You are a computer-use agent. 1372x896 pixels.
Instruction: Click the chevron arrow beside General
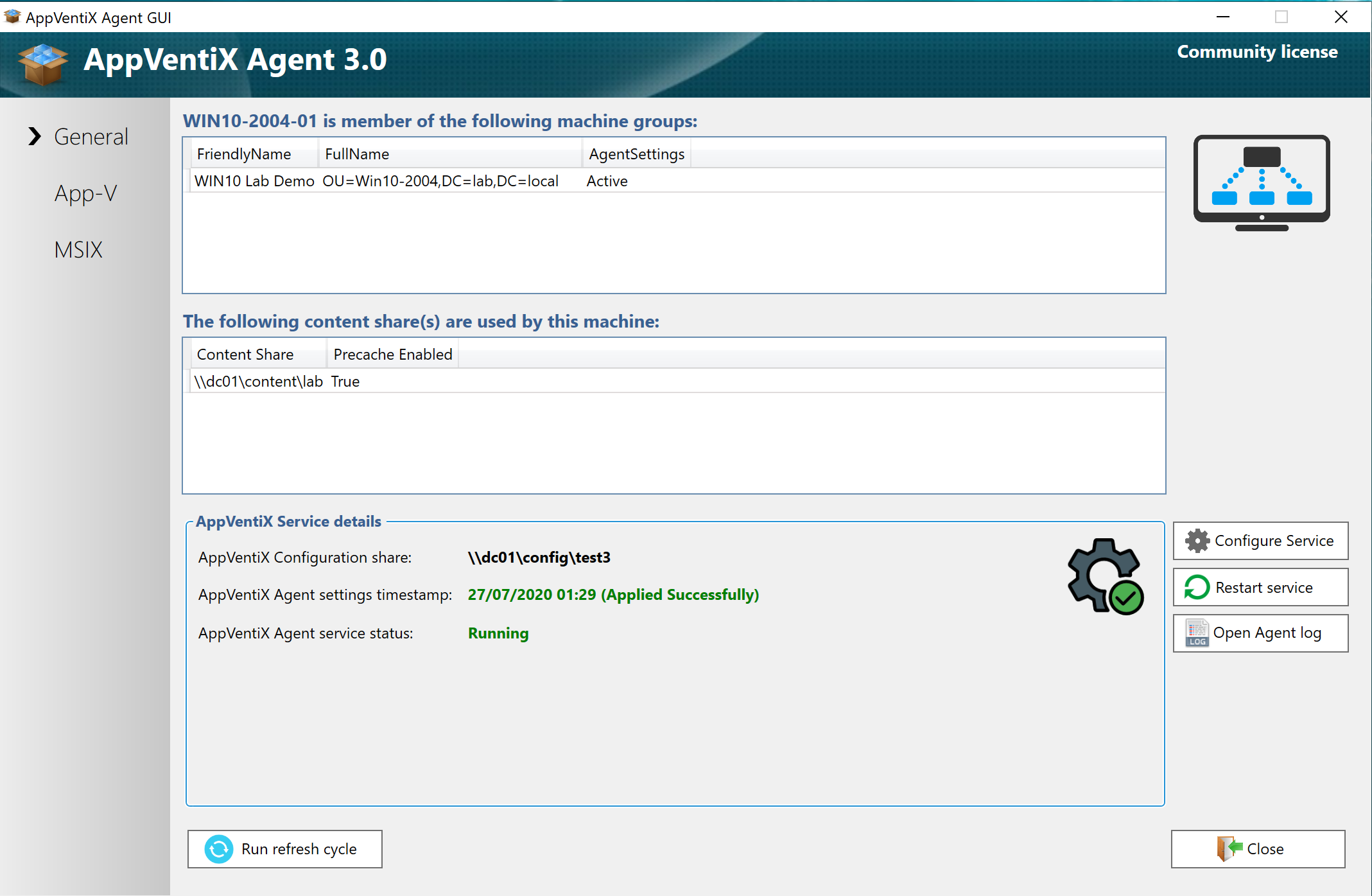pos(35,136)
